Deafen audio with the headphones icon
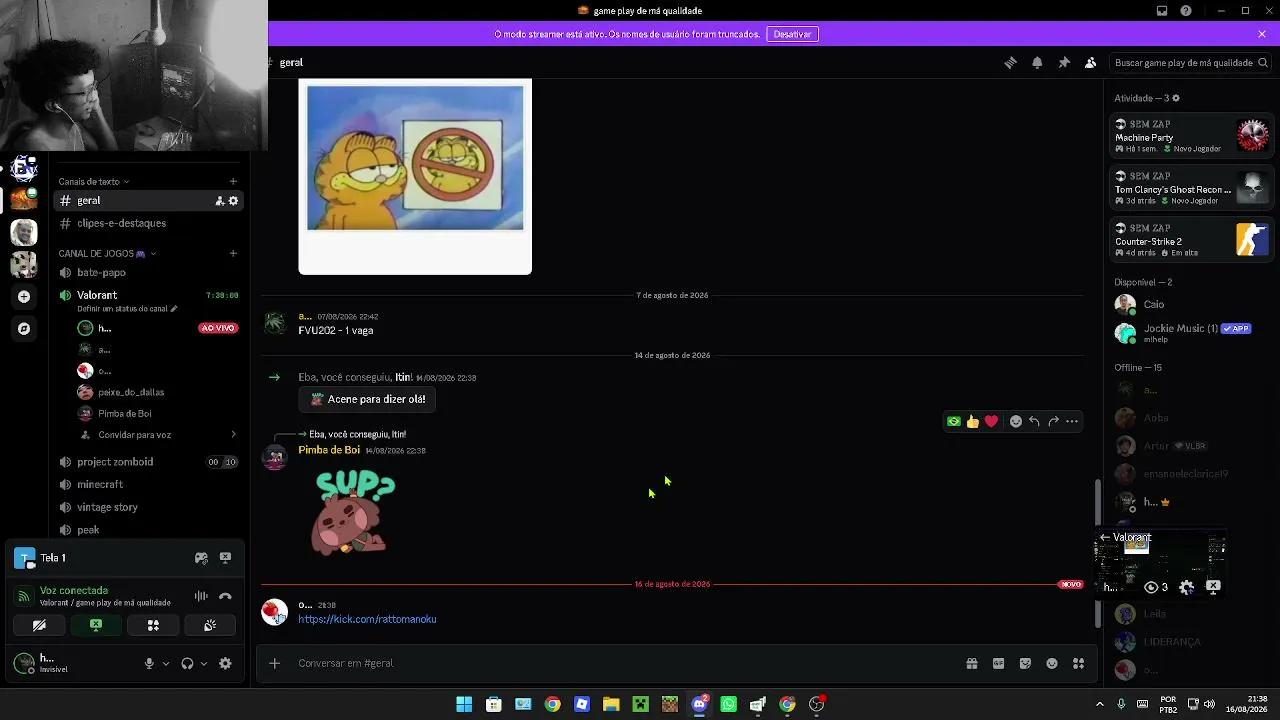The width and height of the screenshot is (1280, 720). click(187, 663)
